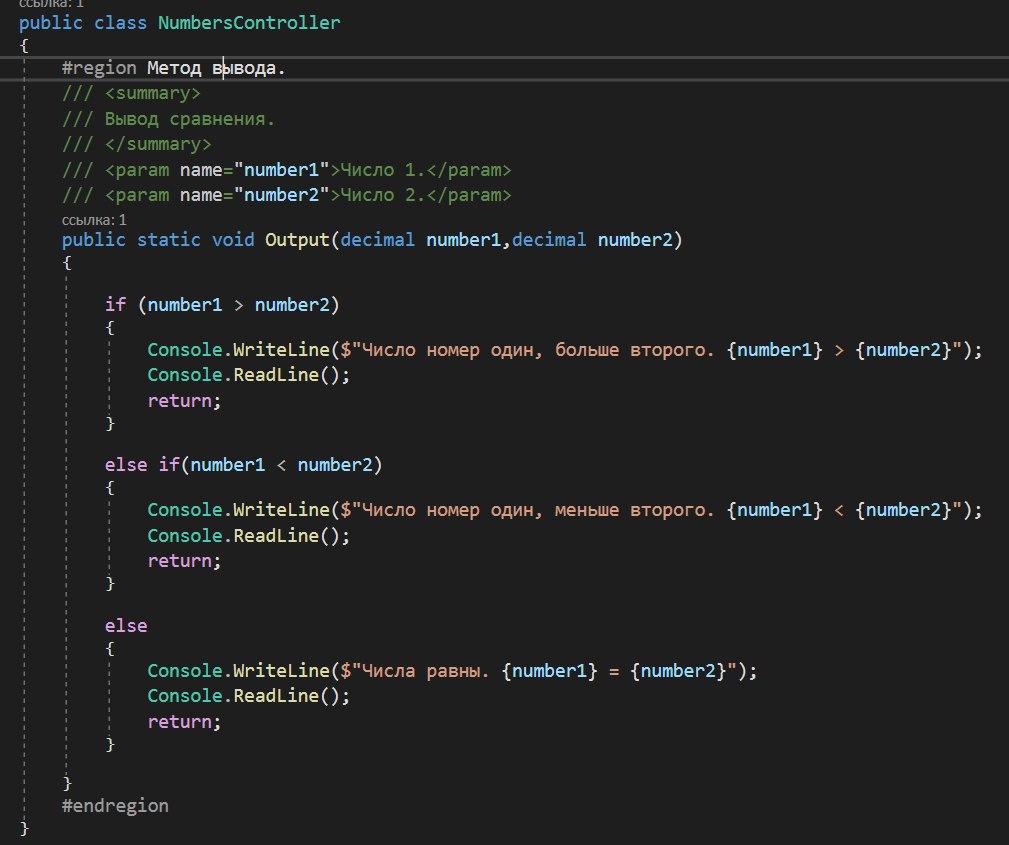Click the NumbersController class name

tap(249, 22)
